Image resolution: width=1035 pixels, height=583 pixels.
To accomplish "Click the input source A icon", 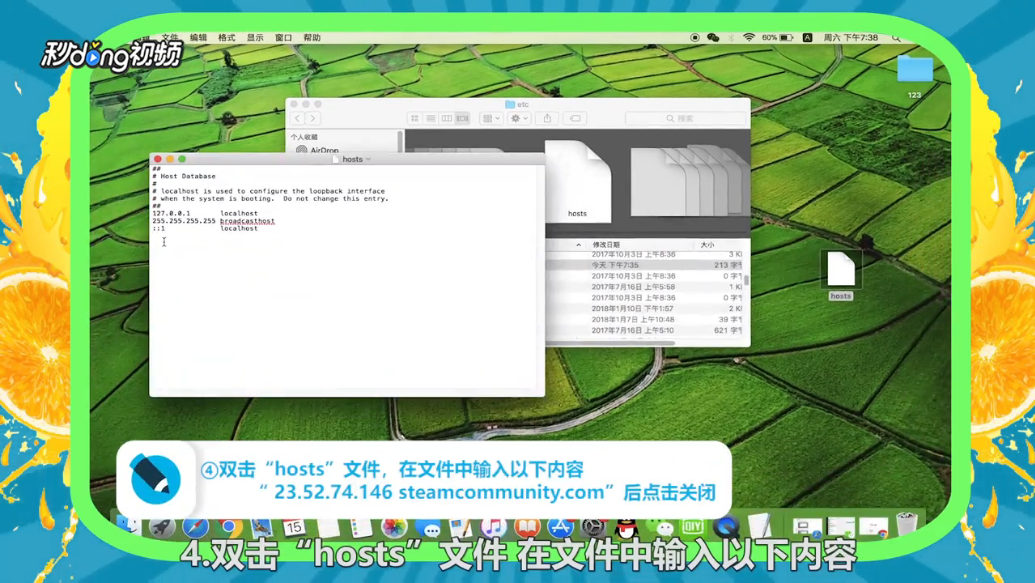I will [x=807, y=38].
